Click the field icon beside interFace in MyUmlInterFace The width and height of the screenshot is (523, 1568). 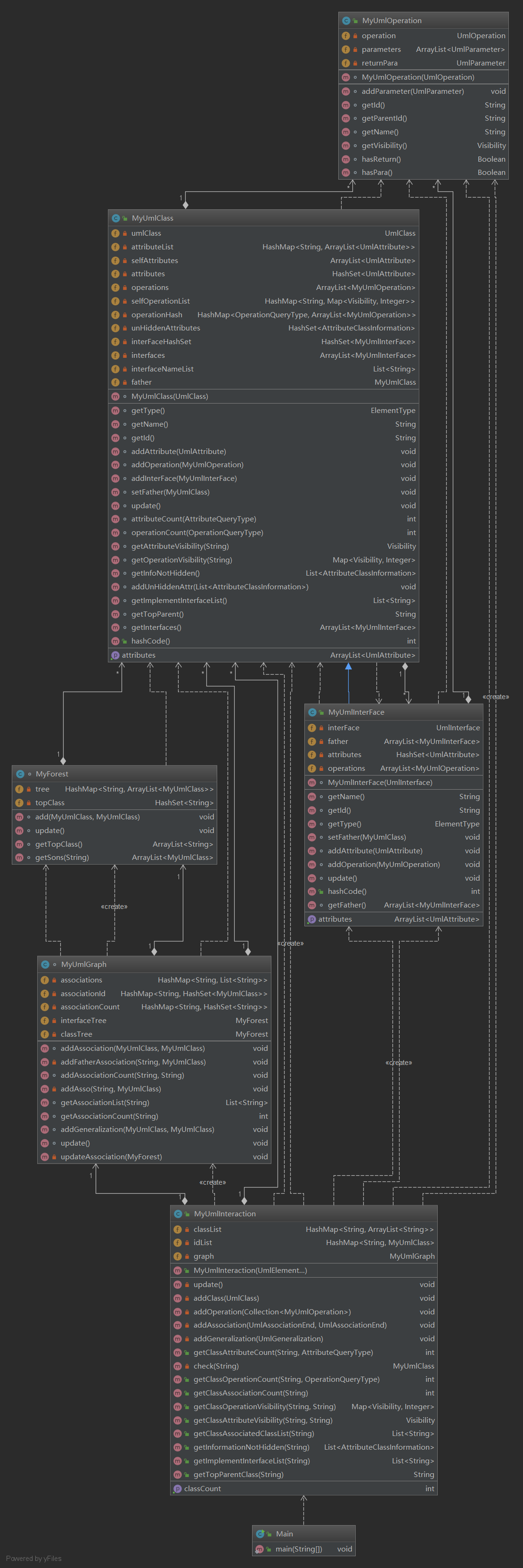tap(312, 727)
